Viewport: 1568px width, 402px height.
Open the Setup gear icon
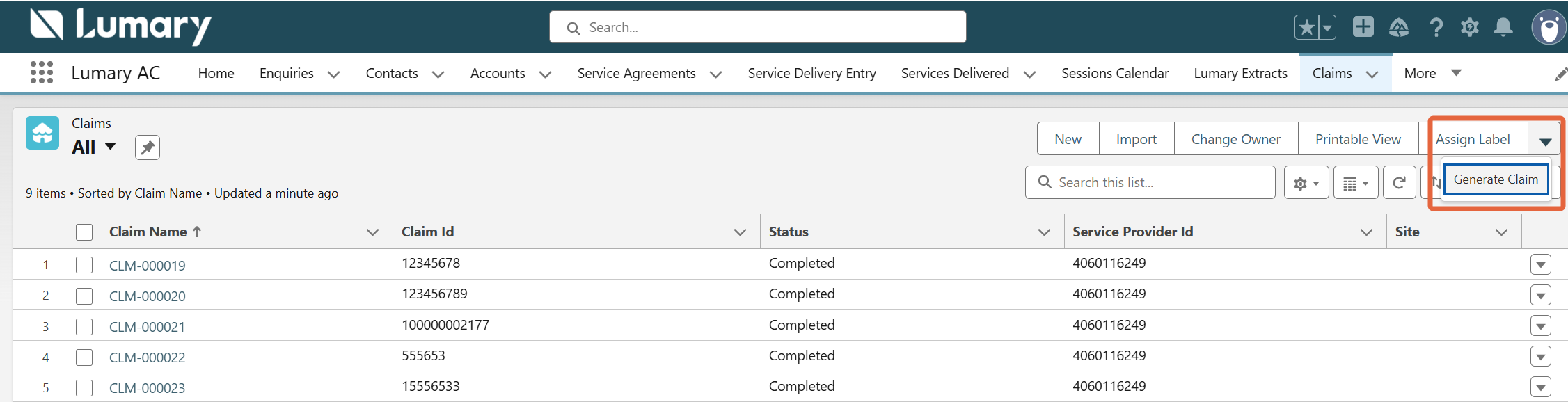[1469, 28]
